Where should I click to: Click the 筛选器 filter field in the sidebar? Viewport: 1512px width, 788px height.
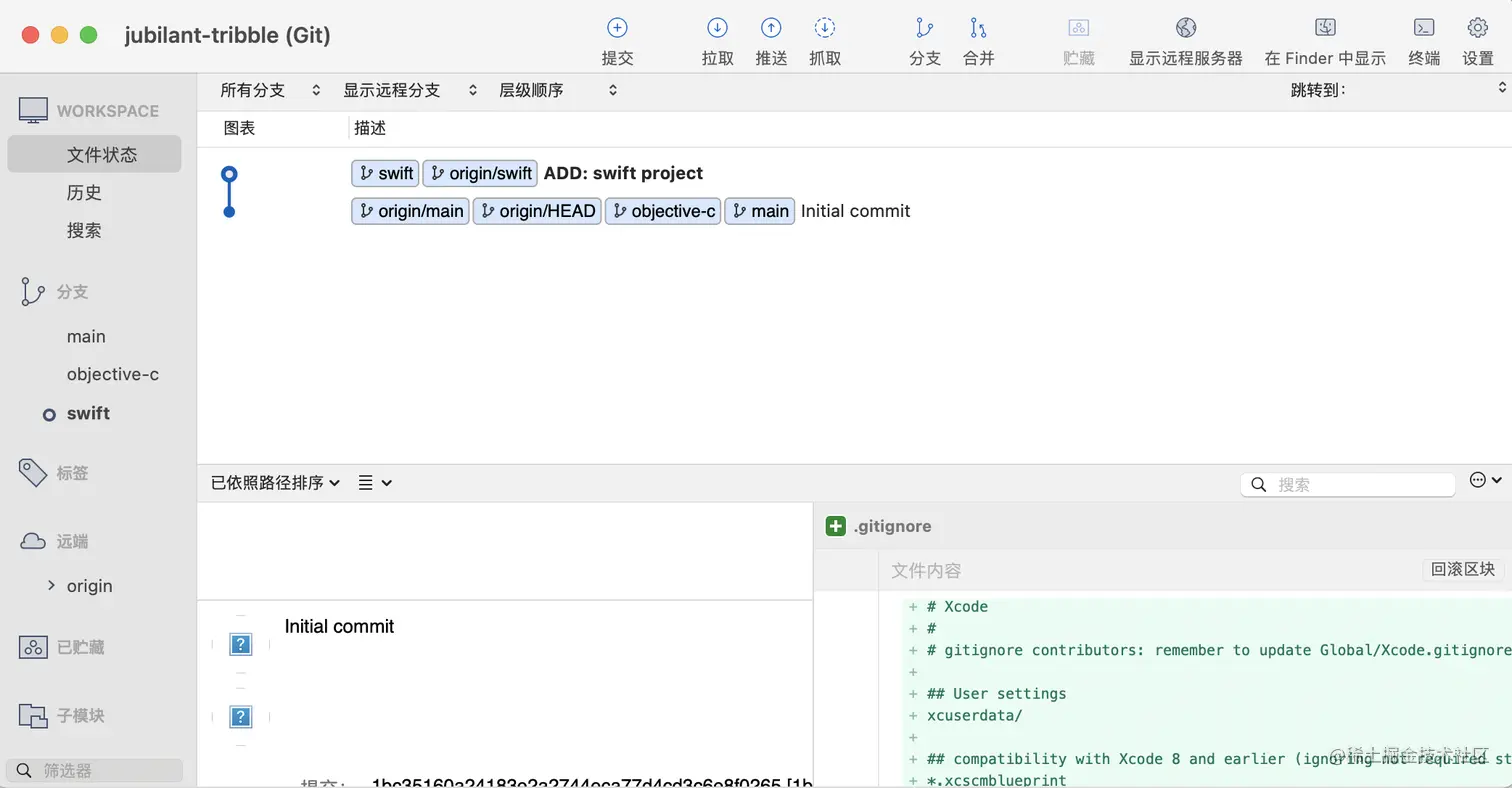pos(95,770)
